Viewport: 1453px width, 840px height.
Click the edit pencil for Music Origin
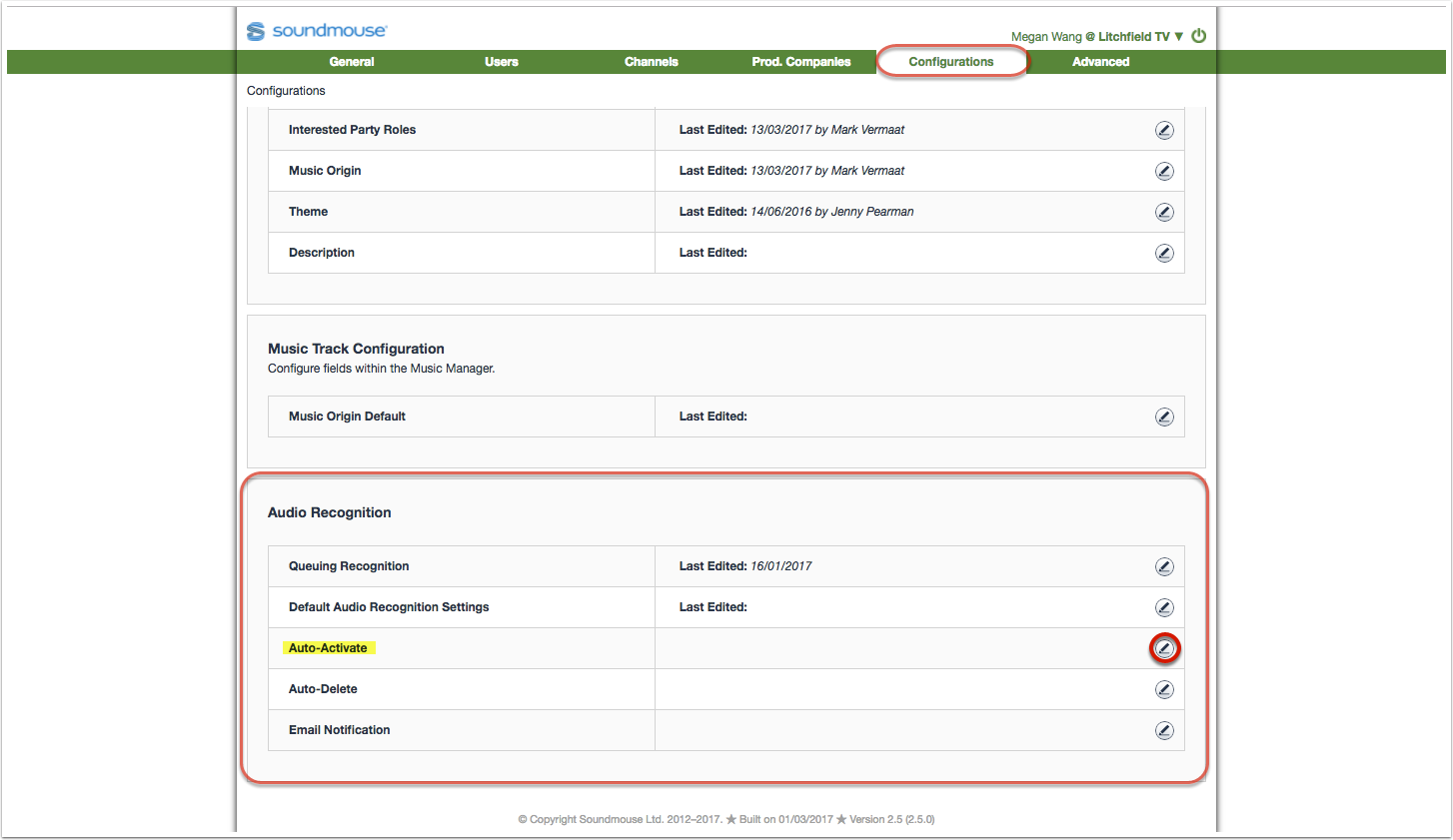1164,171
